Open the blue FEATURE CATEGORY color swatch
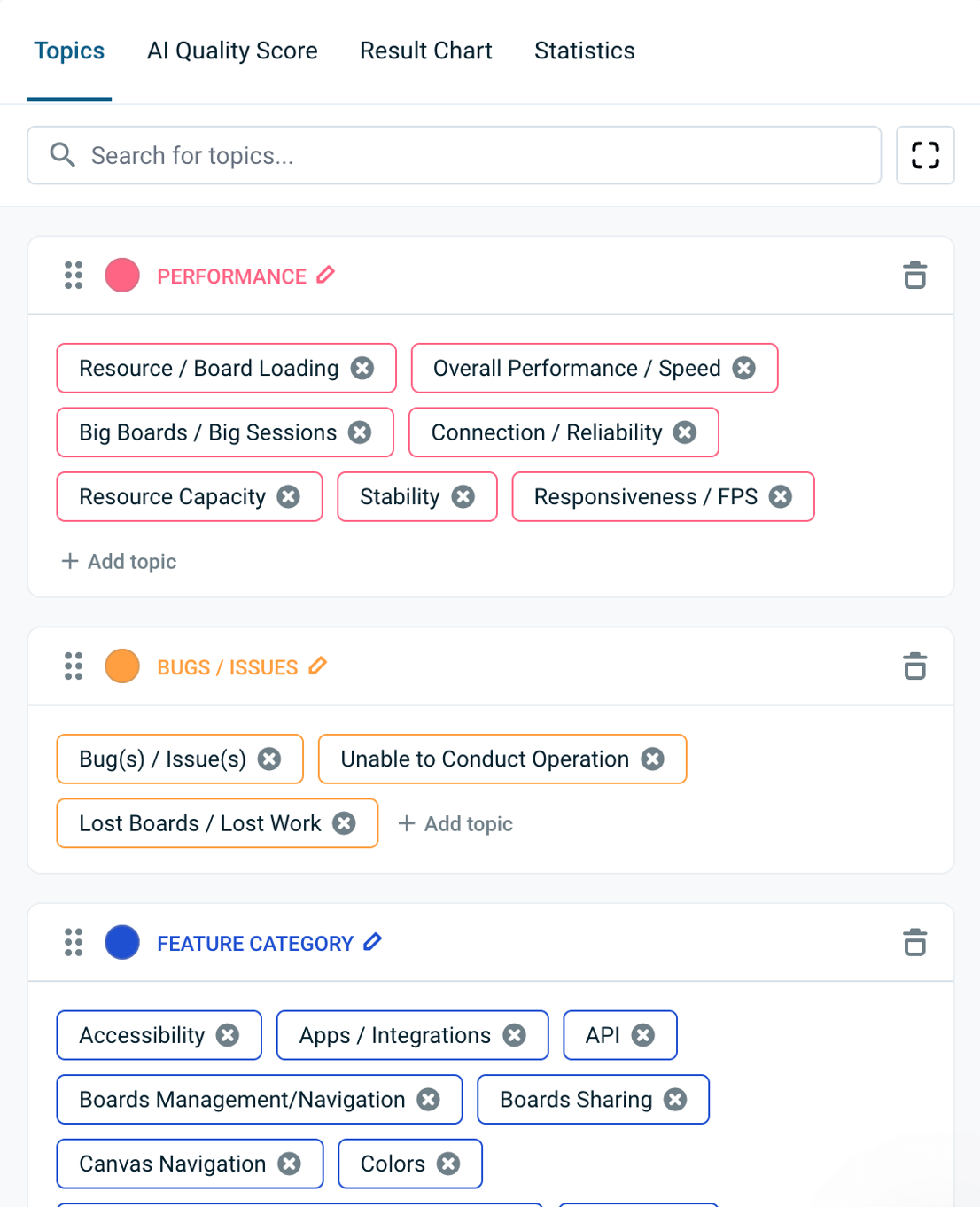This screenshot has height=1207, width=980. (122, 942)
